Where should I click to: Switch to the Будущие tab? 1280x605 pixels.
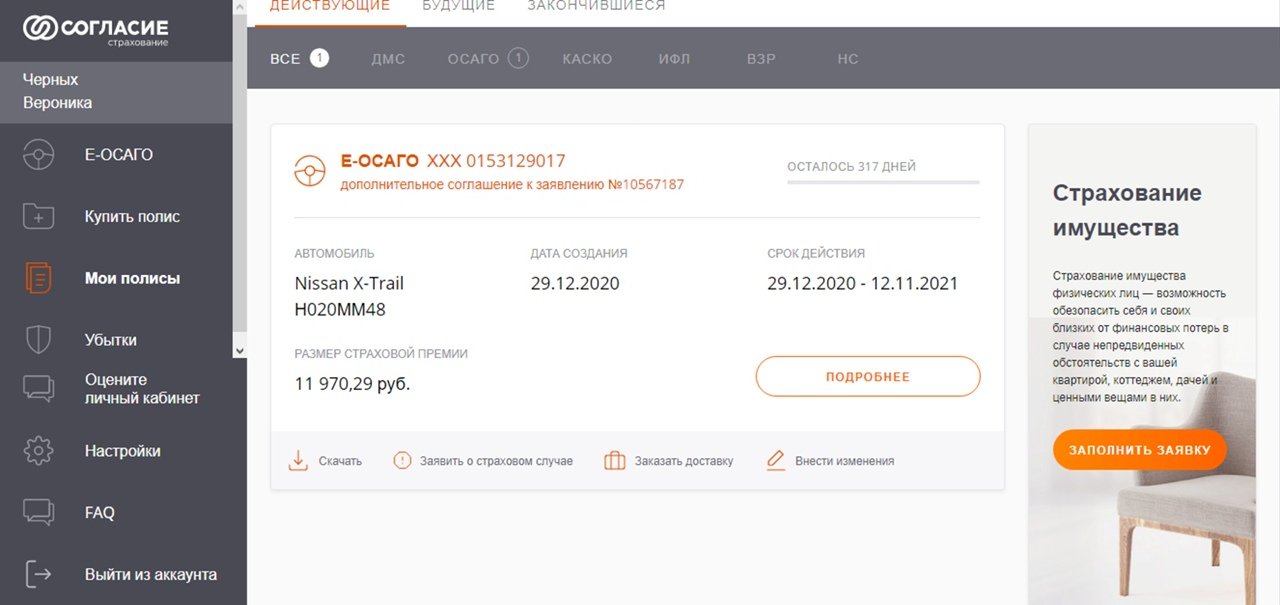458,6
